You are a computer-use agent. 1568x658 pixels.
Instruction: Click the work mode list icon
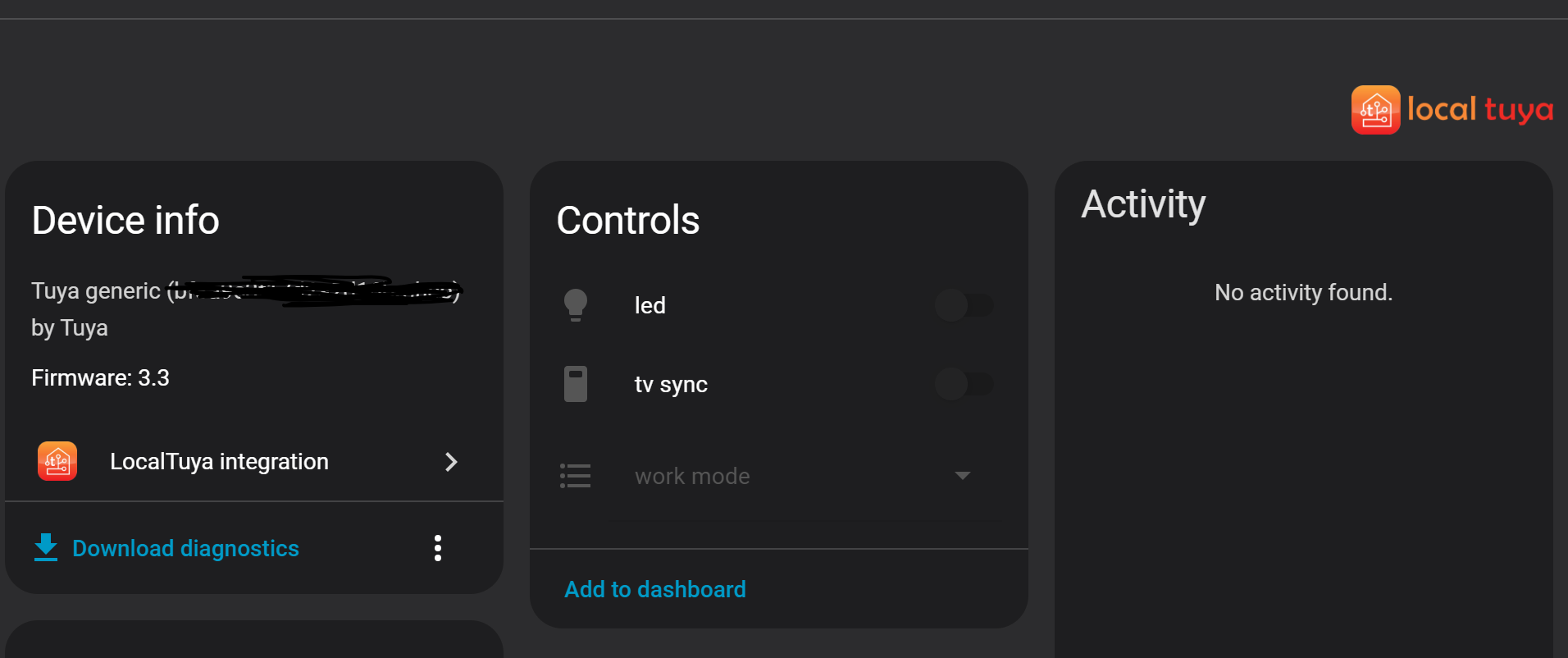575,476
